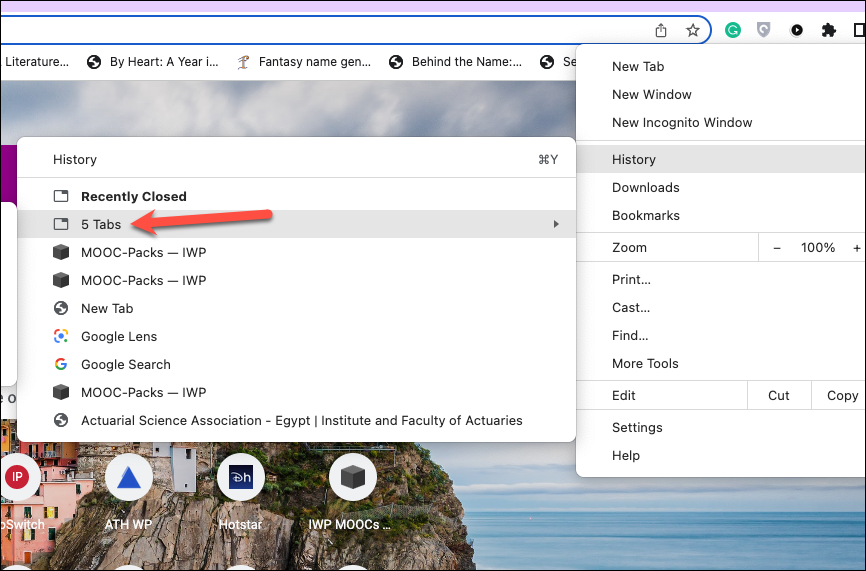Choose Find... from the menu

(x=721, y=336)
